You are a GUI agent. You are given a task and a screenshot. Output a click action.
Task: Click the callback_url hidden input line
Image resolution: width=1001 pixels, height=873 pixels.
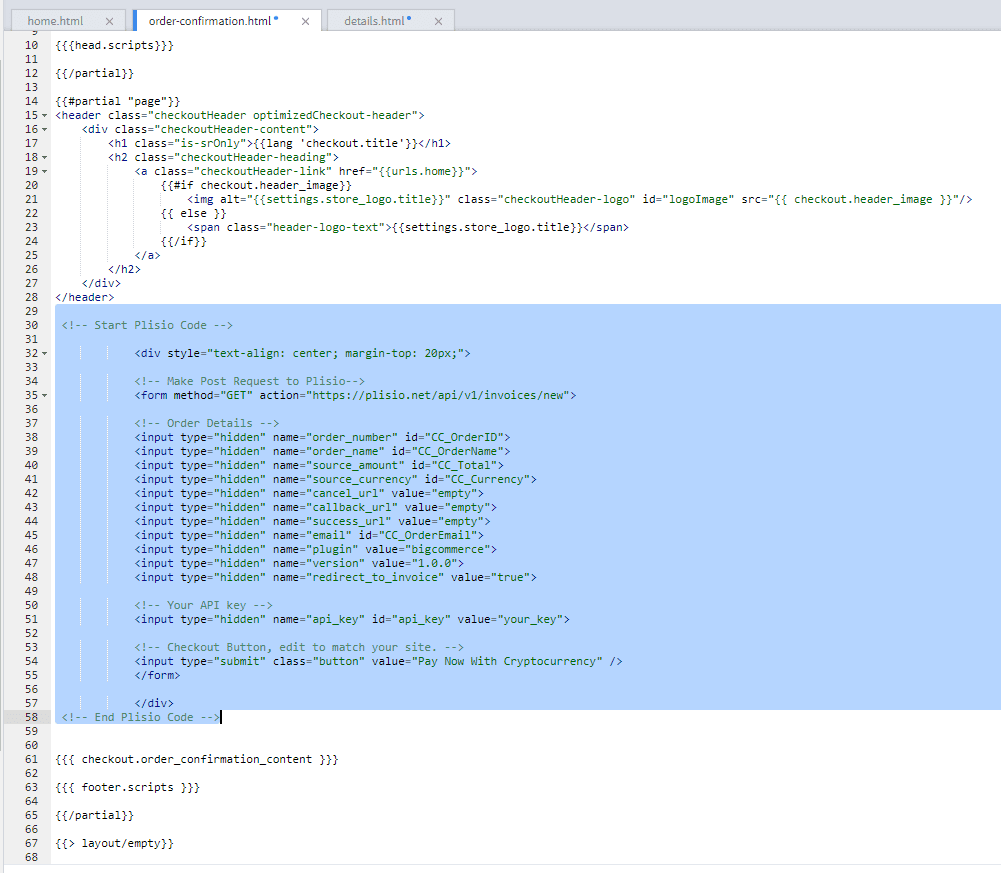pyautogui.click(x=315, y=508)
